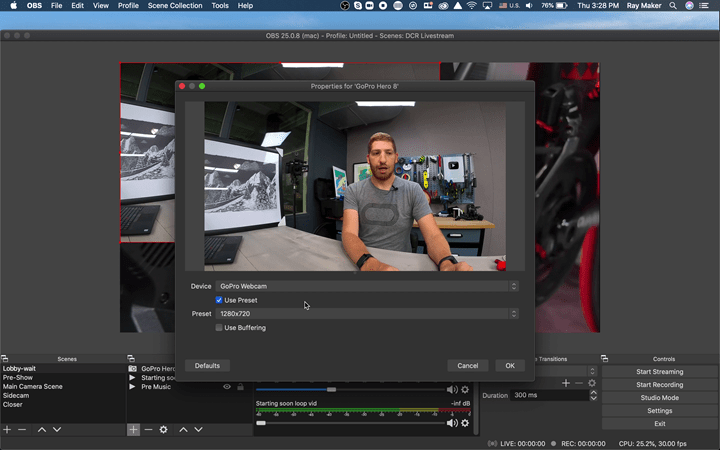Click the OBS status icon in the macOS menu bar
The height and width of the screenshot is (450, 720).
coord(345,6)
